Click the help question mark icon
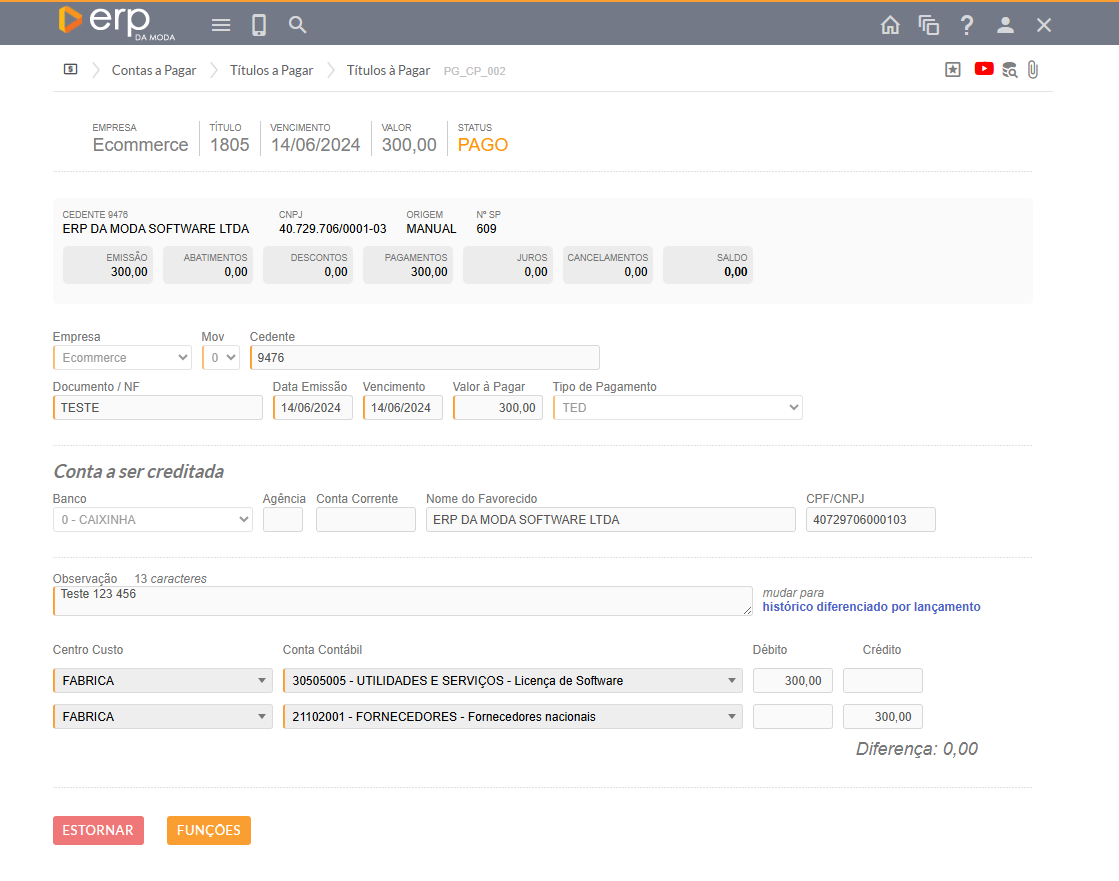The height and width of the screenshot is (881, 1119). click(x=966, y=25)
